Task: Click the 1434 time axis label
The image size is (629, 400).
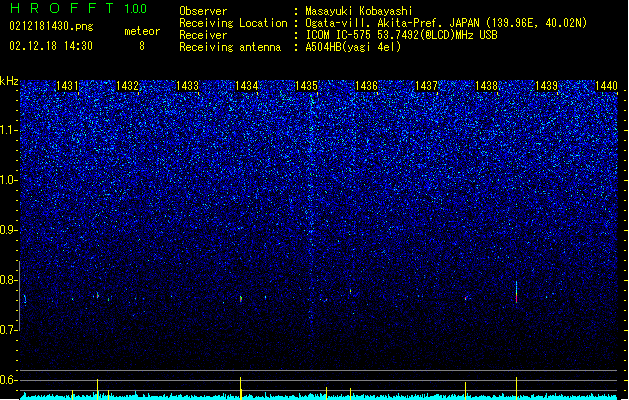Action: click(x=246, y=86)
